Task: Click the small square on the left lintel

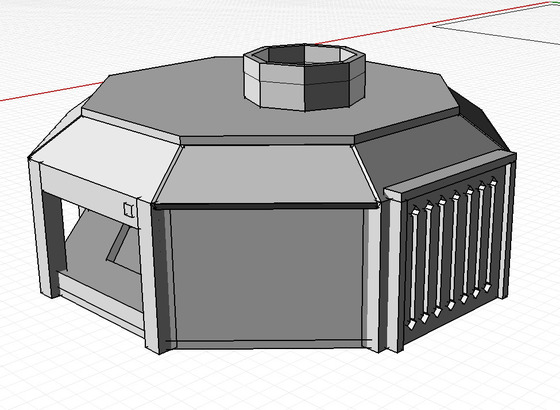Action: [129, 209]
